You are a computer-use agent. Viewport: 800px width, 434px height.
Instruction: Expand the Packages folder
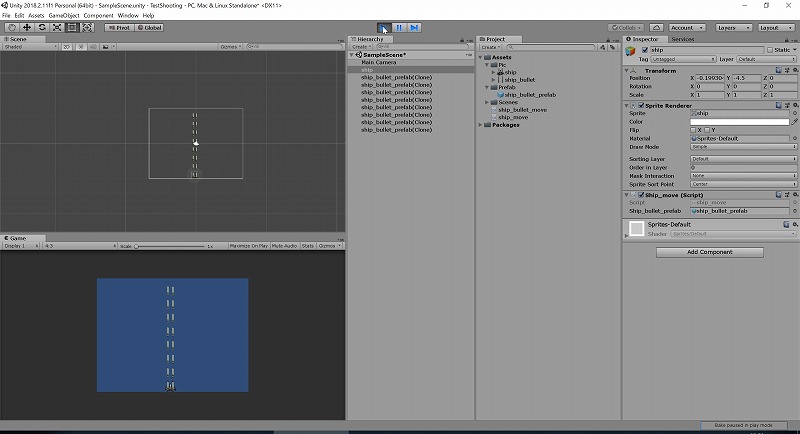point(481,125)
